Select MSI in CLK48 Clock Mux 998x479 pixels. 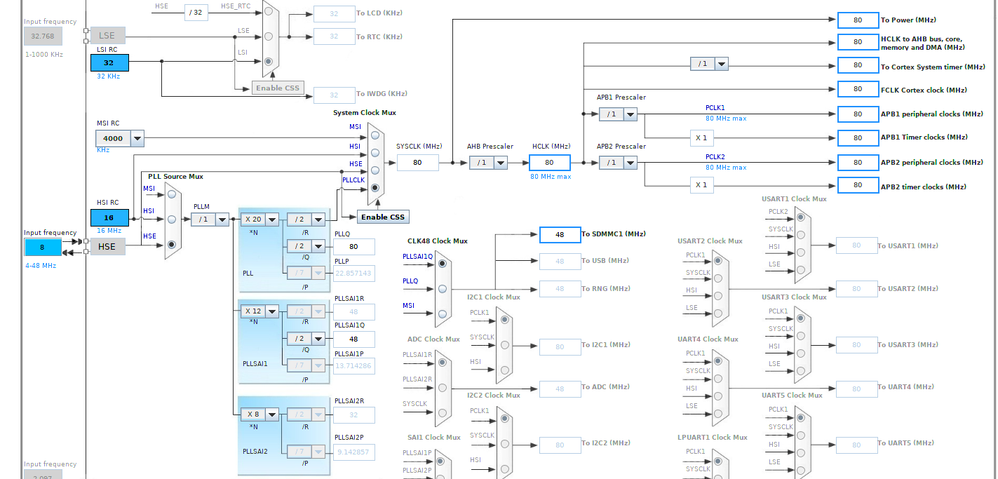442,314
